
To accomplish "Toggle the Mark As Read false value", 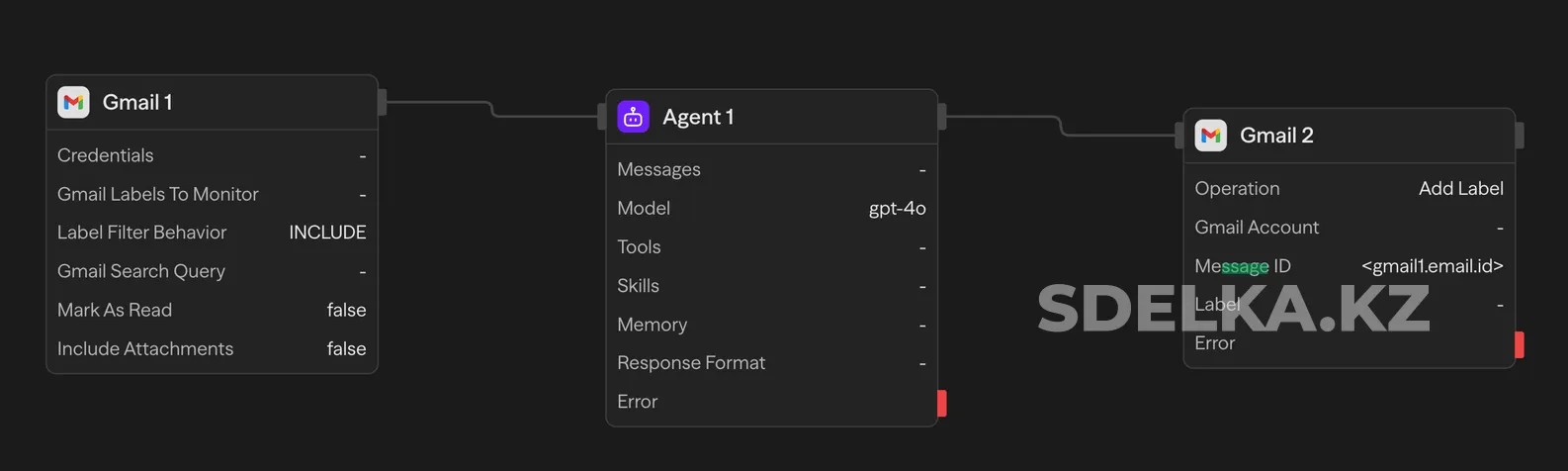I will [x=346, y=311].
